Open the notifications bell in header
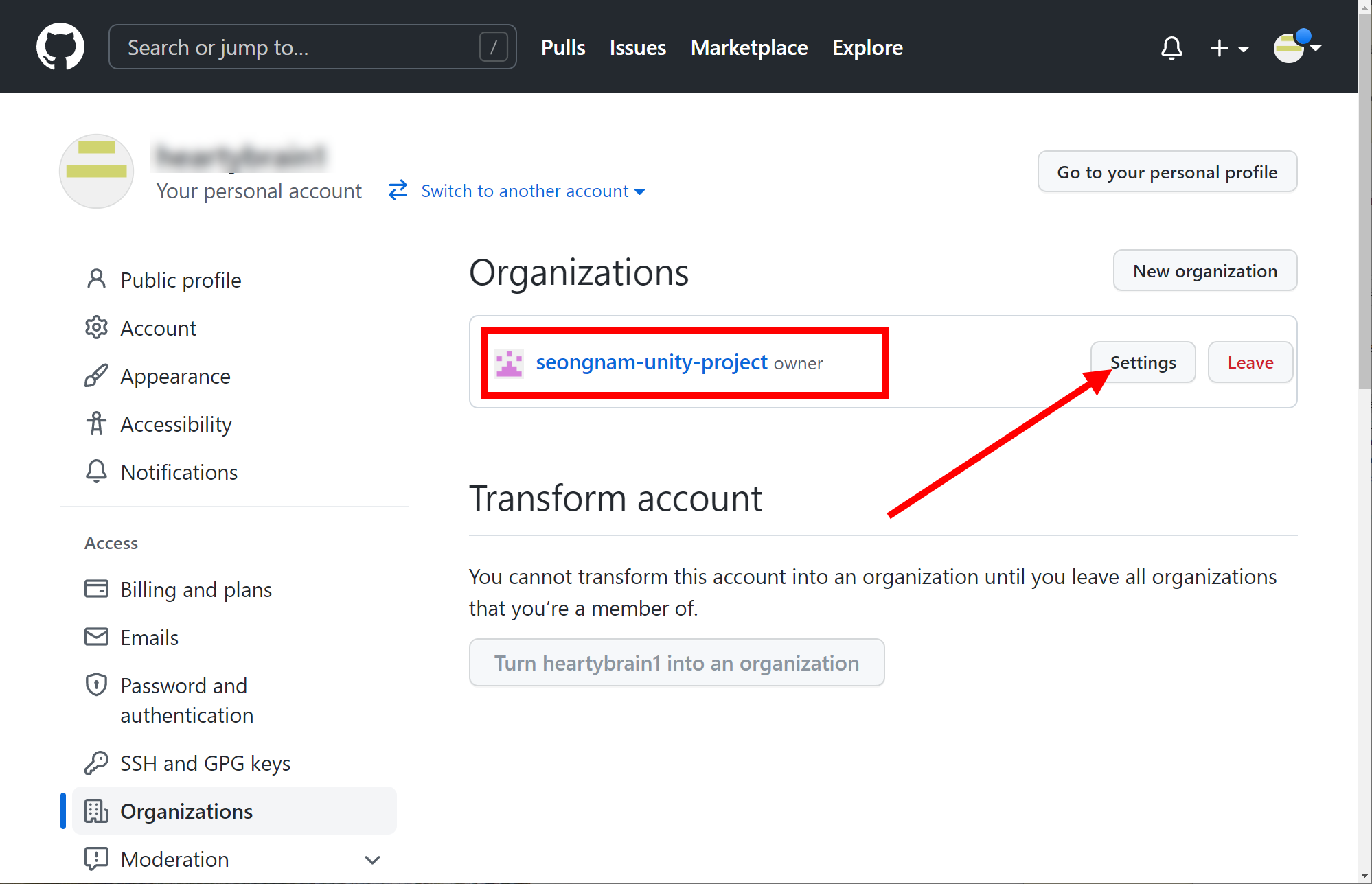This screenshot has width=1372, height=884. click(x=1171, y=48)
